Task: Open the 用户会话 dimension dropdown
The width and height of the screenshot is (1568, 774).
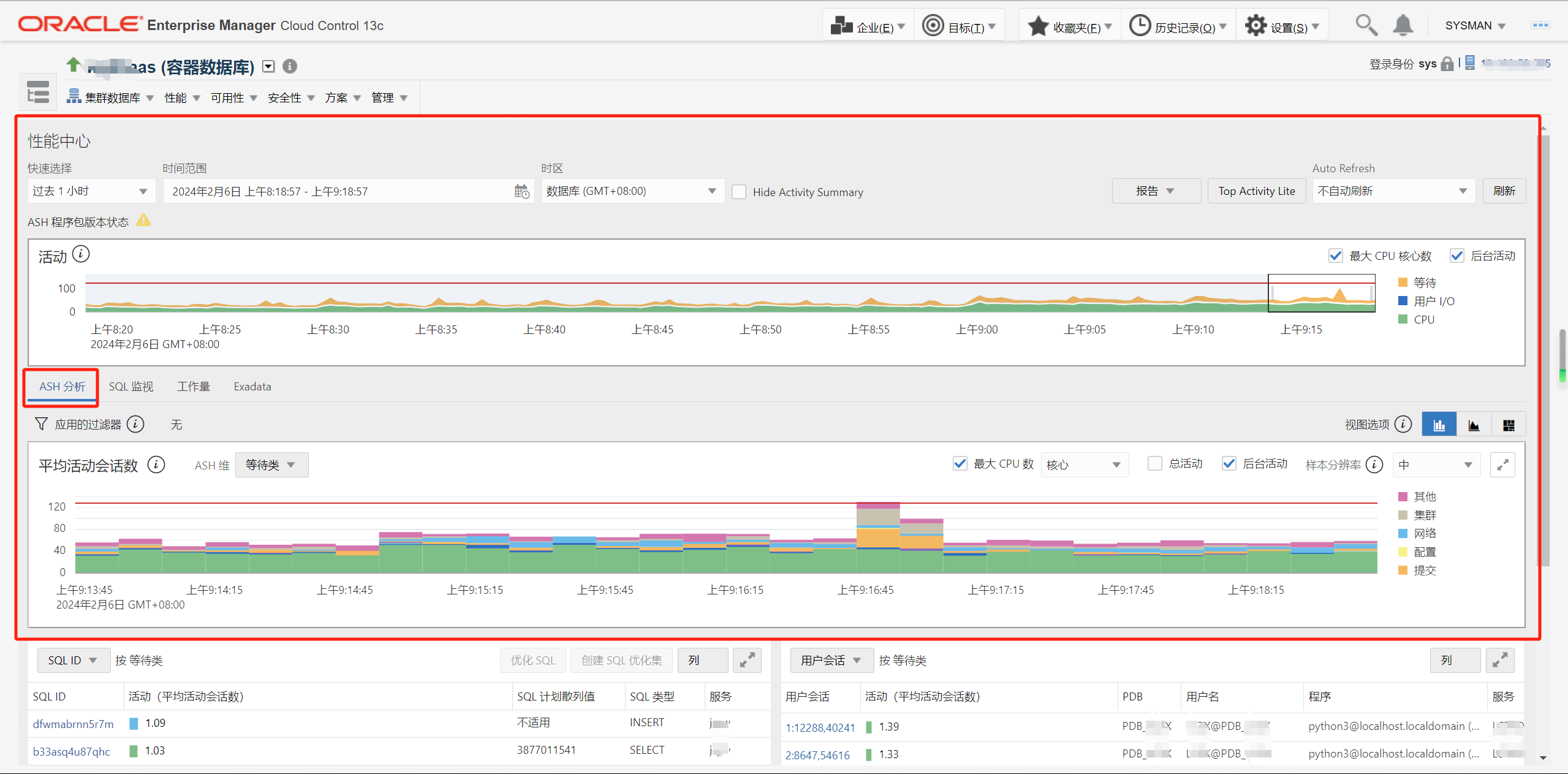Action: pyautogui.click(x=831, y=660)
